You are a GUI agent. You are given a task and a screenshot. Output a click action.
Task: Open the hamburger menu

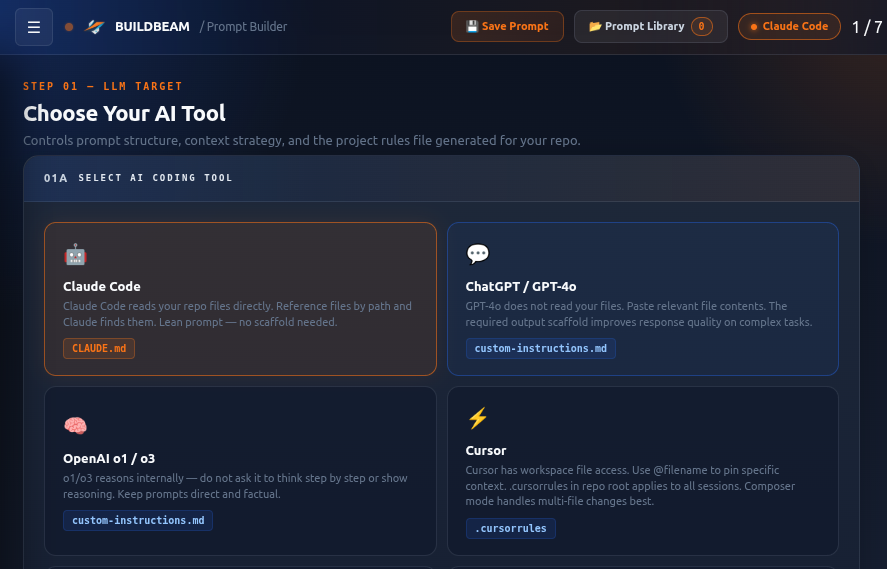pyautogui.click(x=34, y=27)
